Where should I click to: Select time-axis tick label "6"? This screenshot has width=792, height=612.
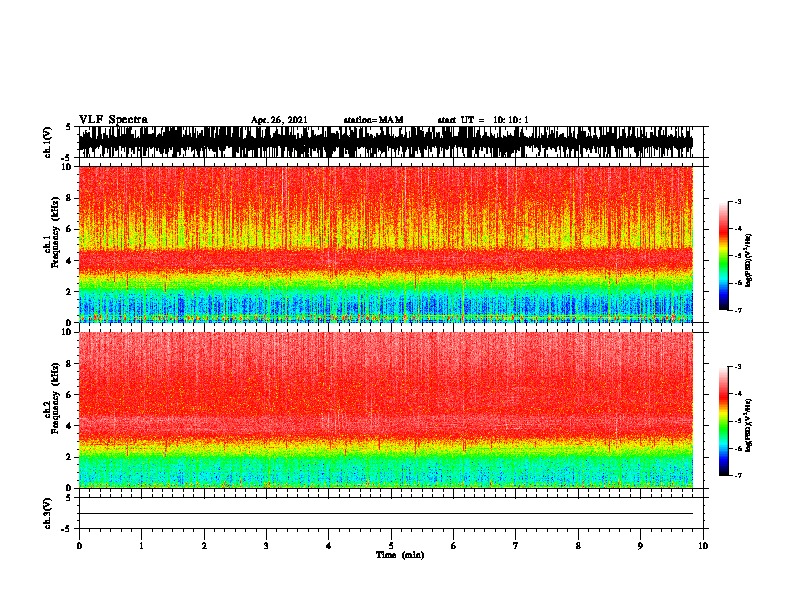(x=454, y=546)
